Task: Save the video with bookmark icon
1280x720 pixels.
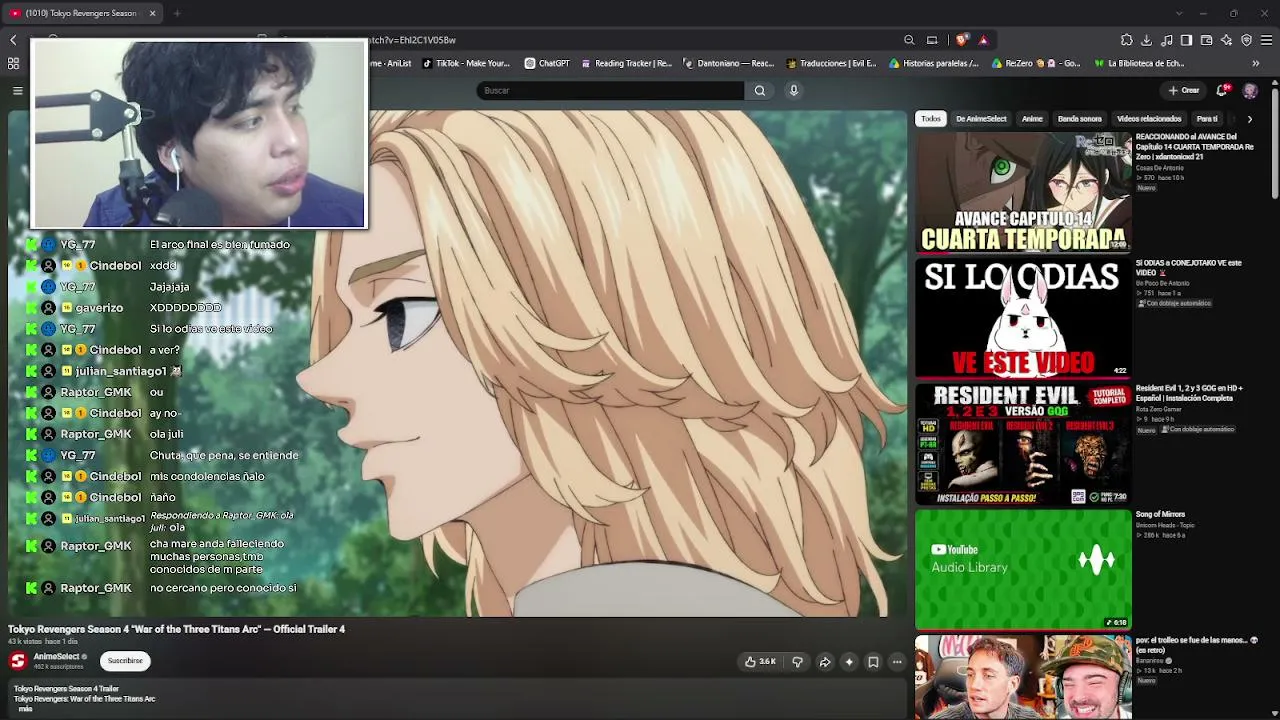Action: pyautogui.click(x=873, y=661)
